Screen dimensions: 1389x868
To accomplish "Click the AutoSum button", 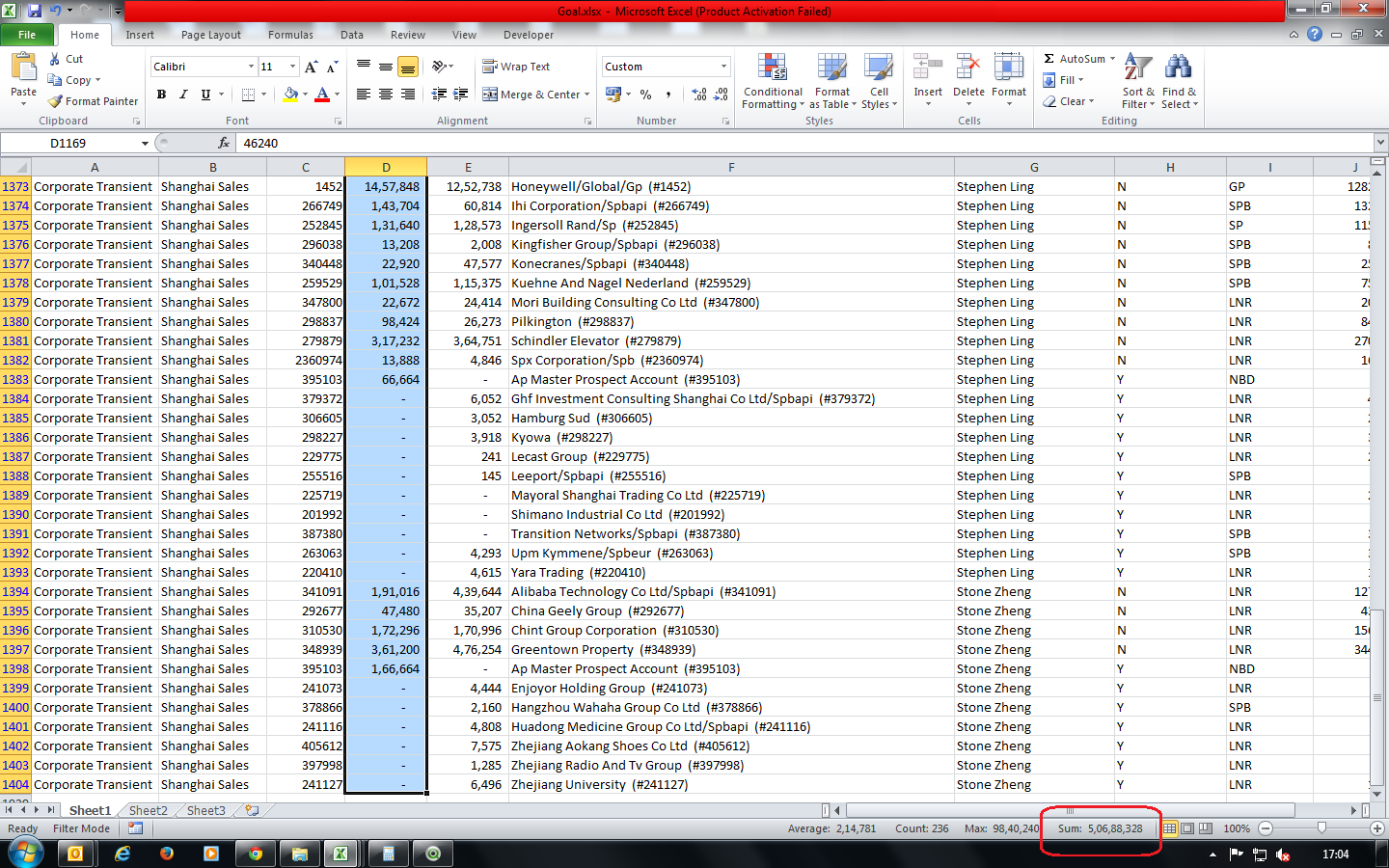I will [x=1074, y=59].
